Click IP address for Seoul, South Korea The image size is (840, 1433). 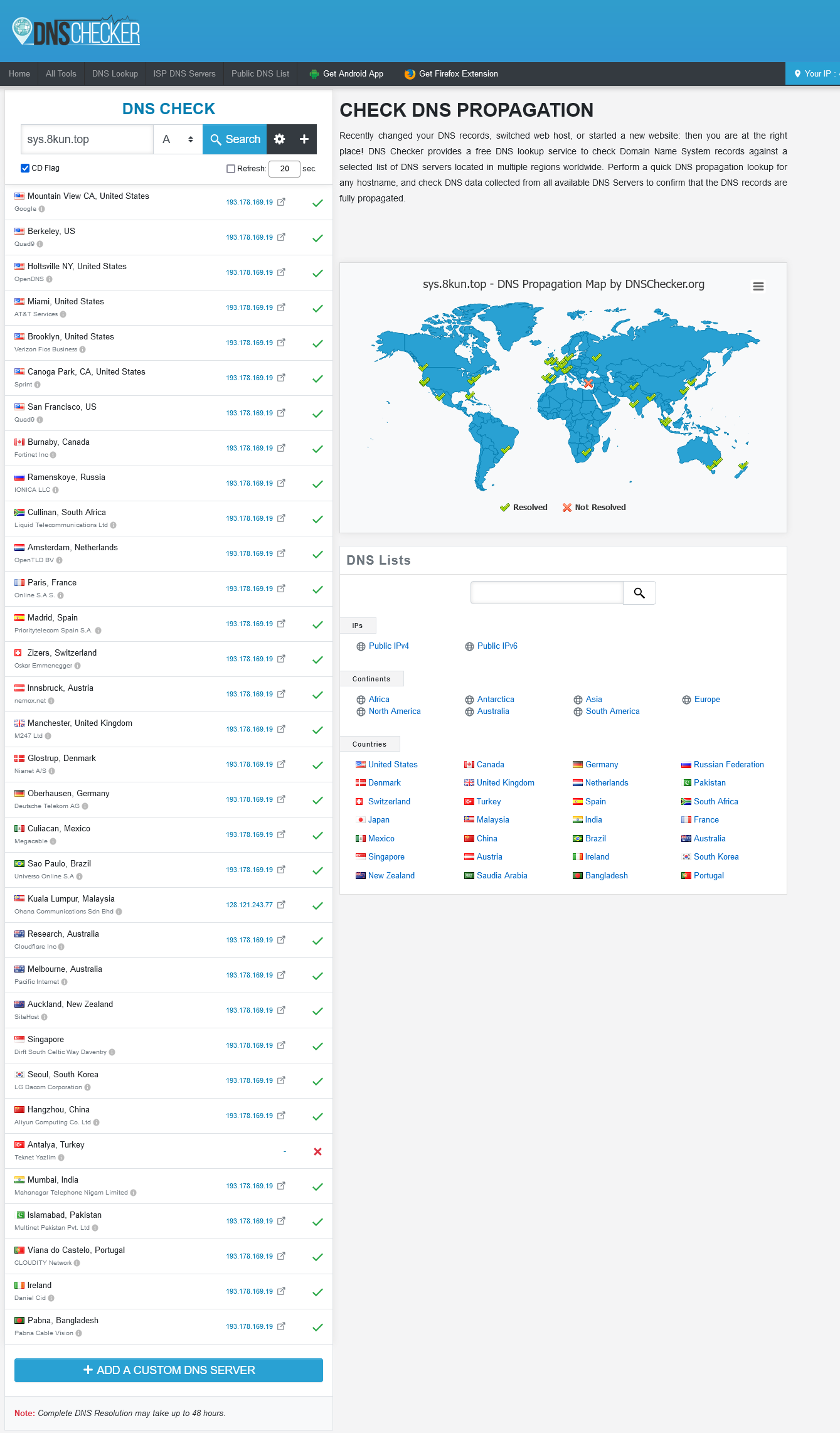point(250,1080)
